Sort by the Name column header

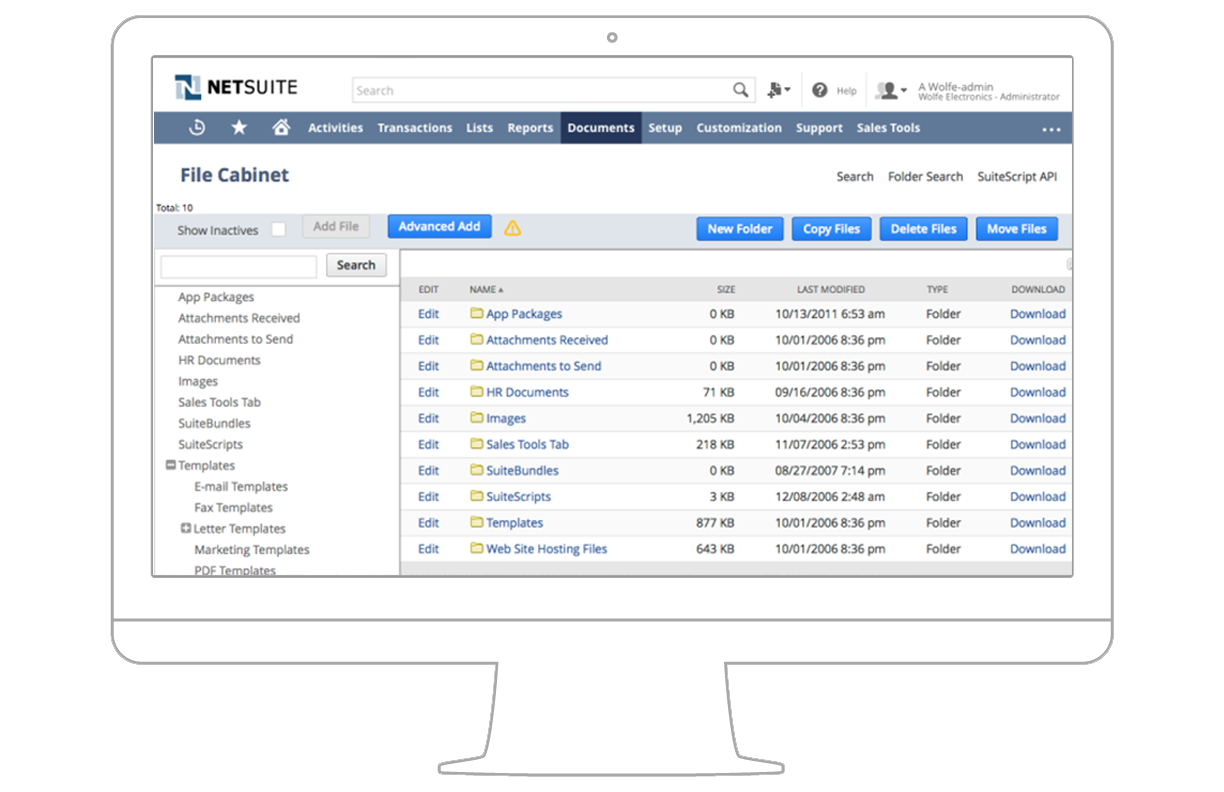tap(486, 289)
